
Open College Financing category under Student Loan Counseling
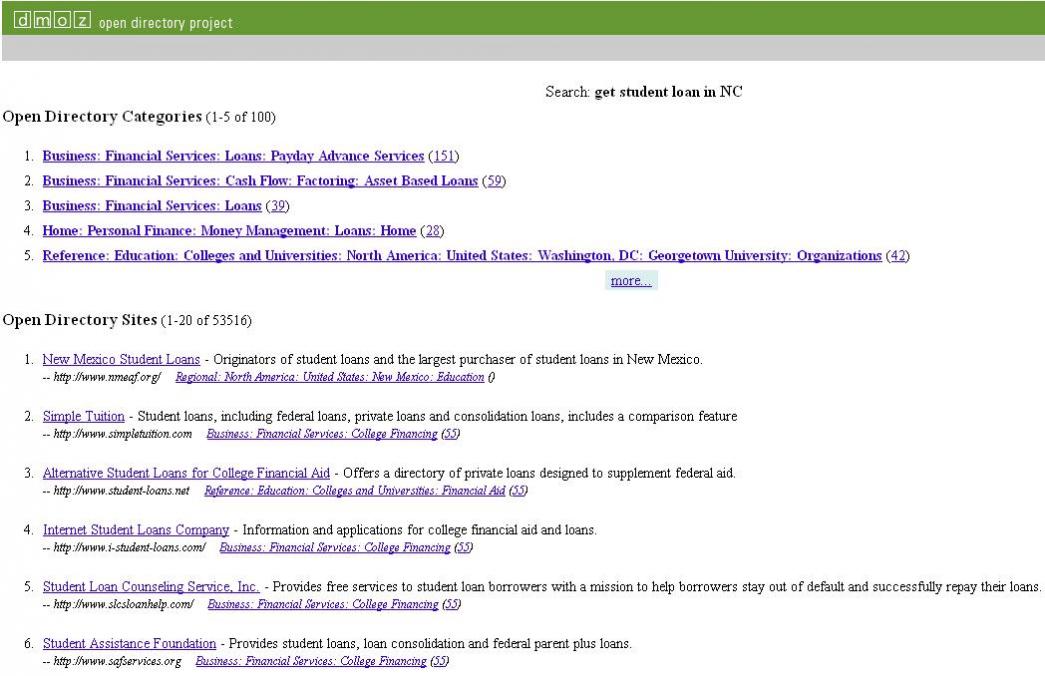click(323, 604)
